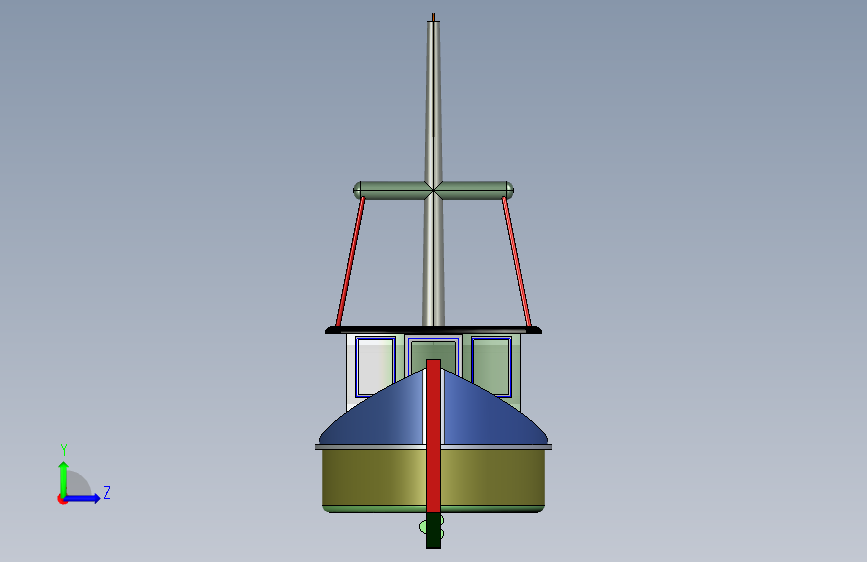Select the thin red antenna atop the mast
Screen dimensions: 867x562
434,18
